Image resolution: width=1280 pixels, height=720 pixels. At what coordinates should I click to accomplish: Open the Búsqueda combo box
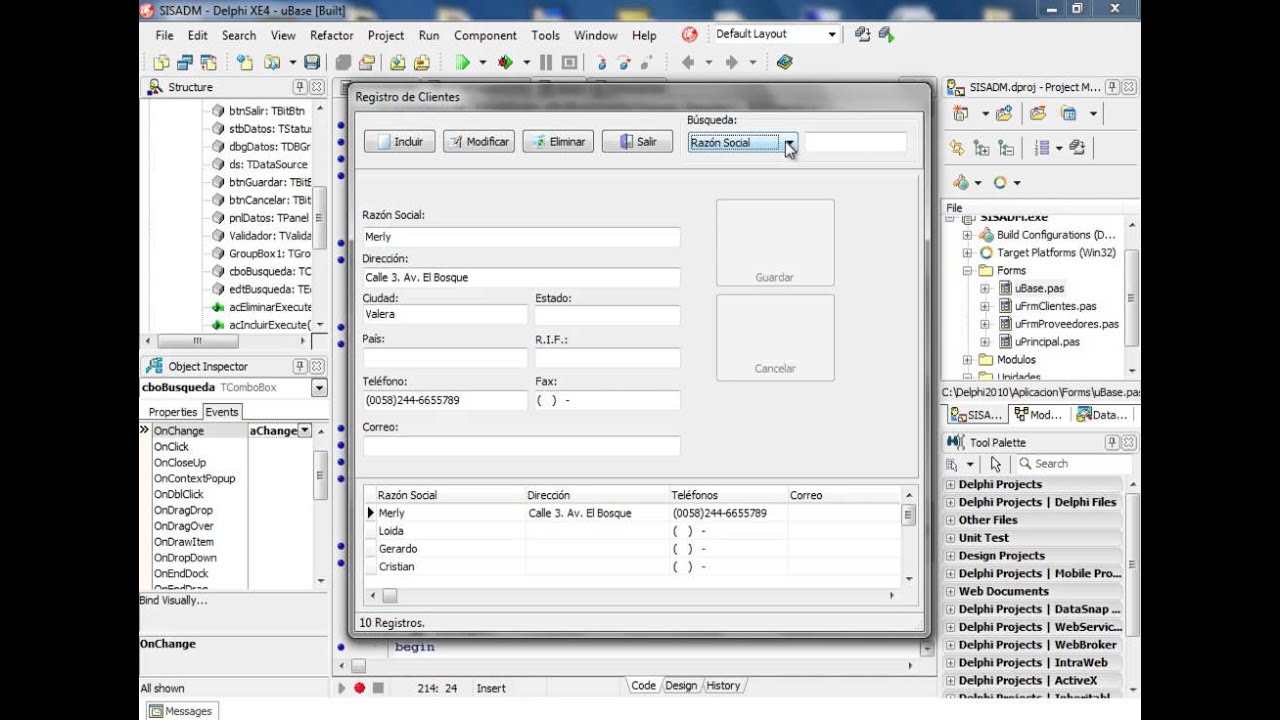click(x=789, y=143)
